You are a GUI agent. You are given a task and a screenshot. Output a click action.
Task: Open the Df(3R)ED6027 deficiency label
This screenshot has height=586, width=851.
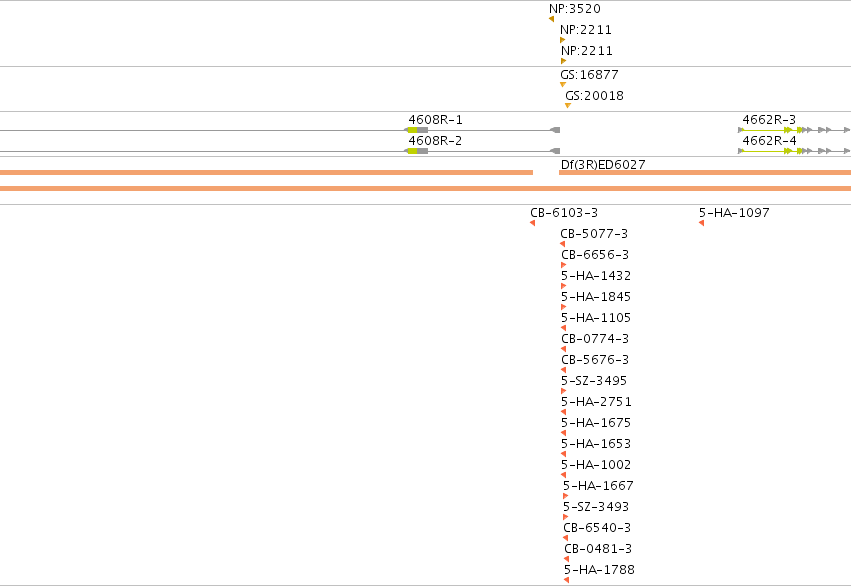coord(603,164)
